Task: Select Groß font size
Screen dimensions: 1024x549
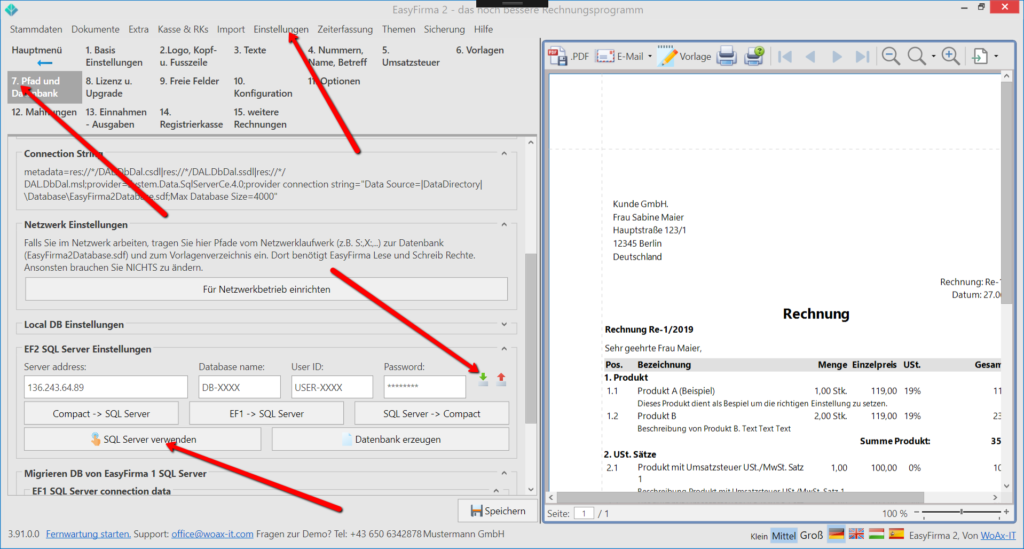Action: click(812, 535)
